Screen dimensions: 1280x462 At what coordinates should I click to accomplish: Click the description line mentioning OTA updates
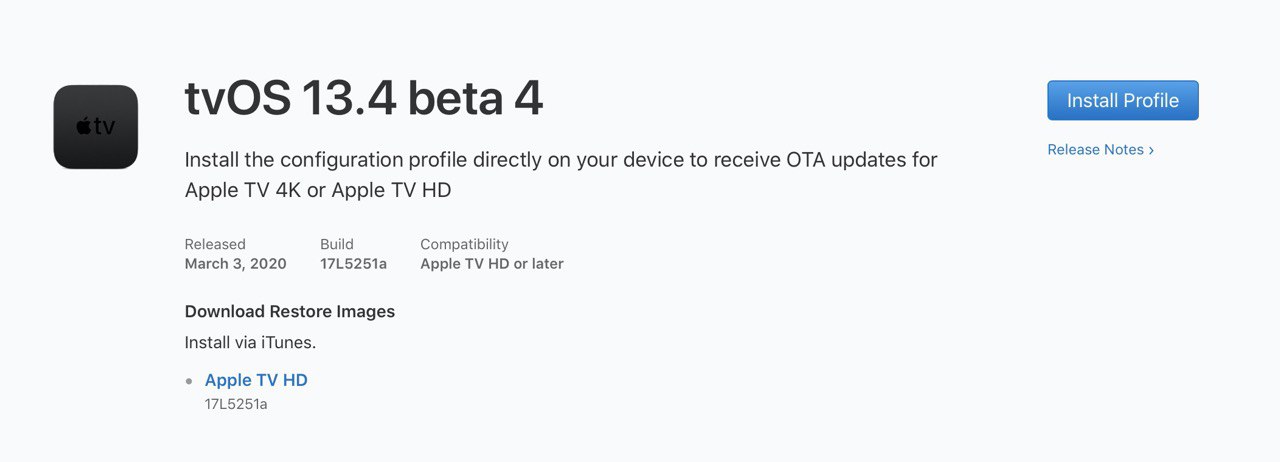point(561,160)
